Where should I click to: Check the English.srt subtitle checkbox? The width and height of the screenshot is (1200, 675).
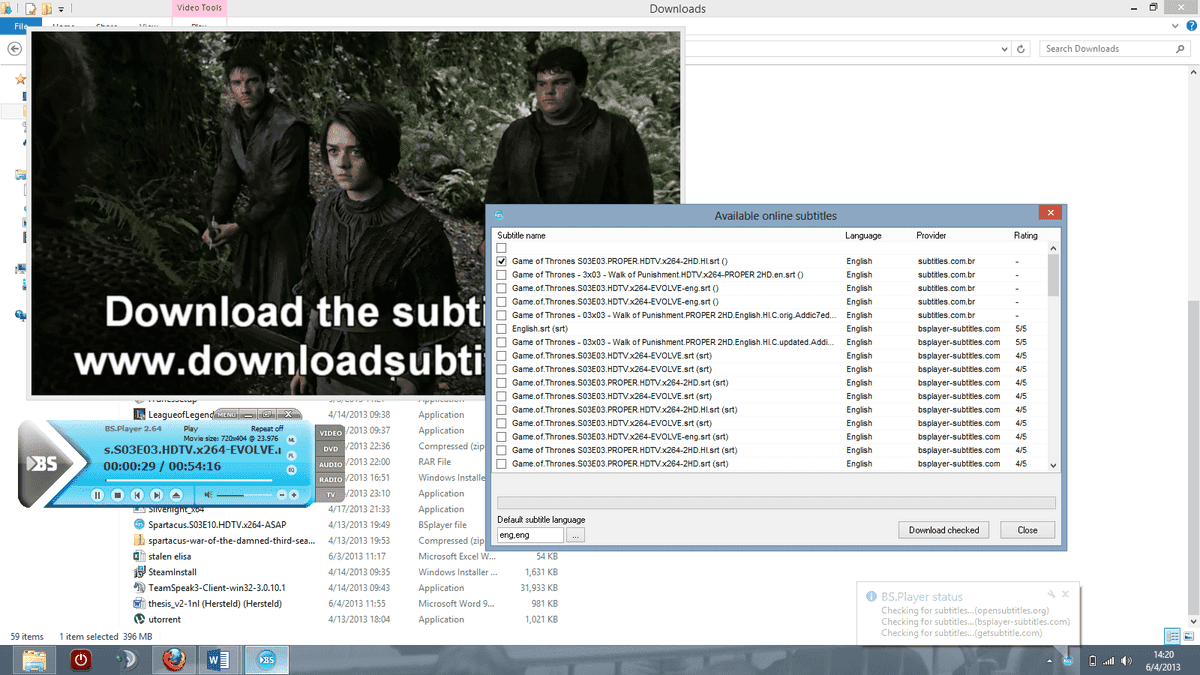502,329
